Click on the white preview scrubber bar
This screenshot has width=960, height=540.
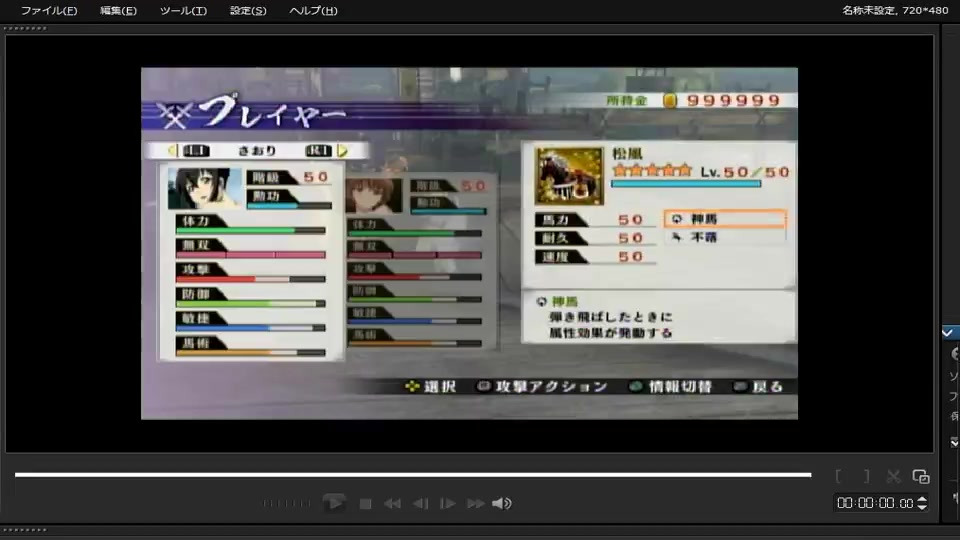click(x=413, y=474)
